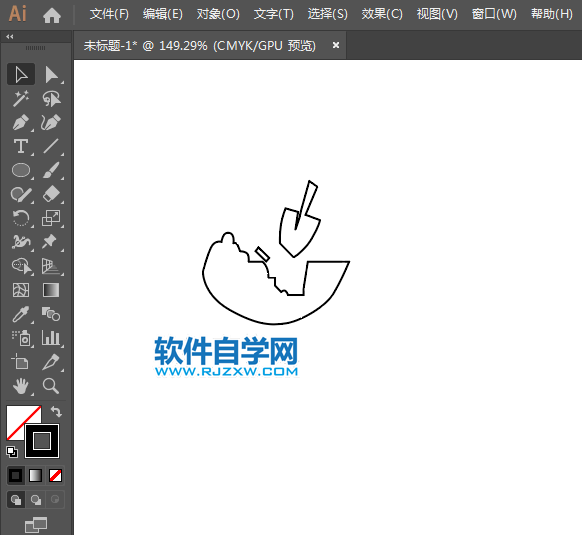This screenshot has width=582, height=535.
Task: Select the Zoom tool
Action: tap(51, 386)
